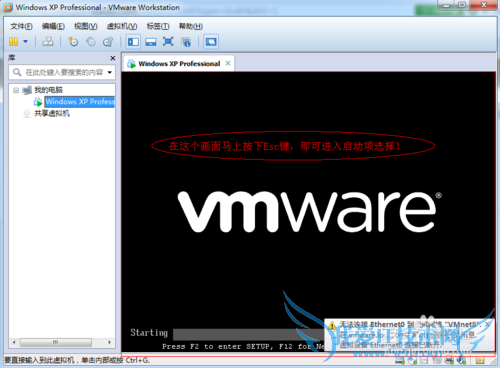Toggle the console view button
The width and height of the screenshot is (500, 368).
point(211,42)
